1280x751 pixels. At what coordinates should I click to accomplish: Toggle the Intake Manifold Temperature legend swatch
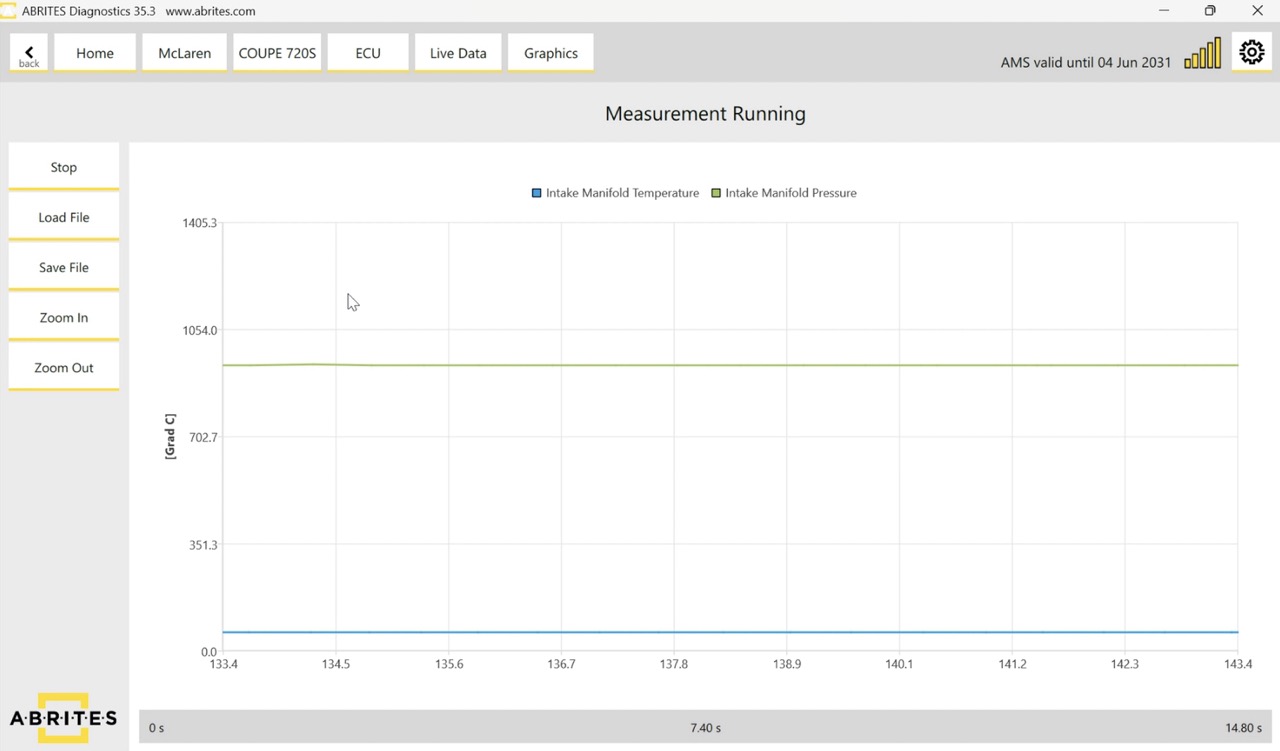[537, 193]
